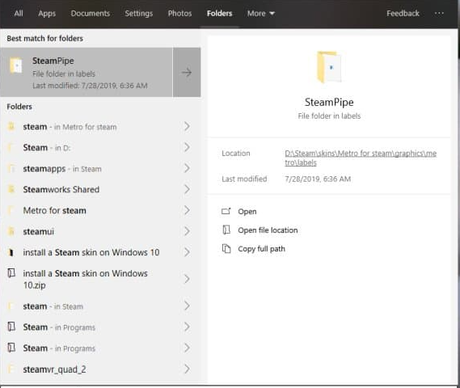The width and height of the screenshot is (460, 388).
Task: Click the last modified date 7/28/2019, 6:36 AM in details
Action: tap(318, 179)
